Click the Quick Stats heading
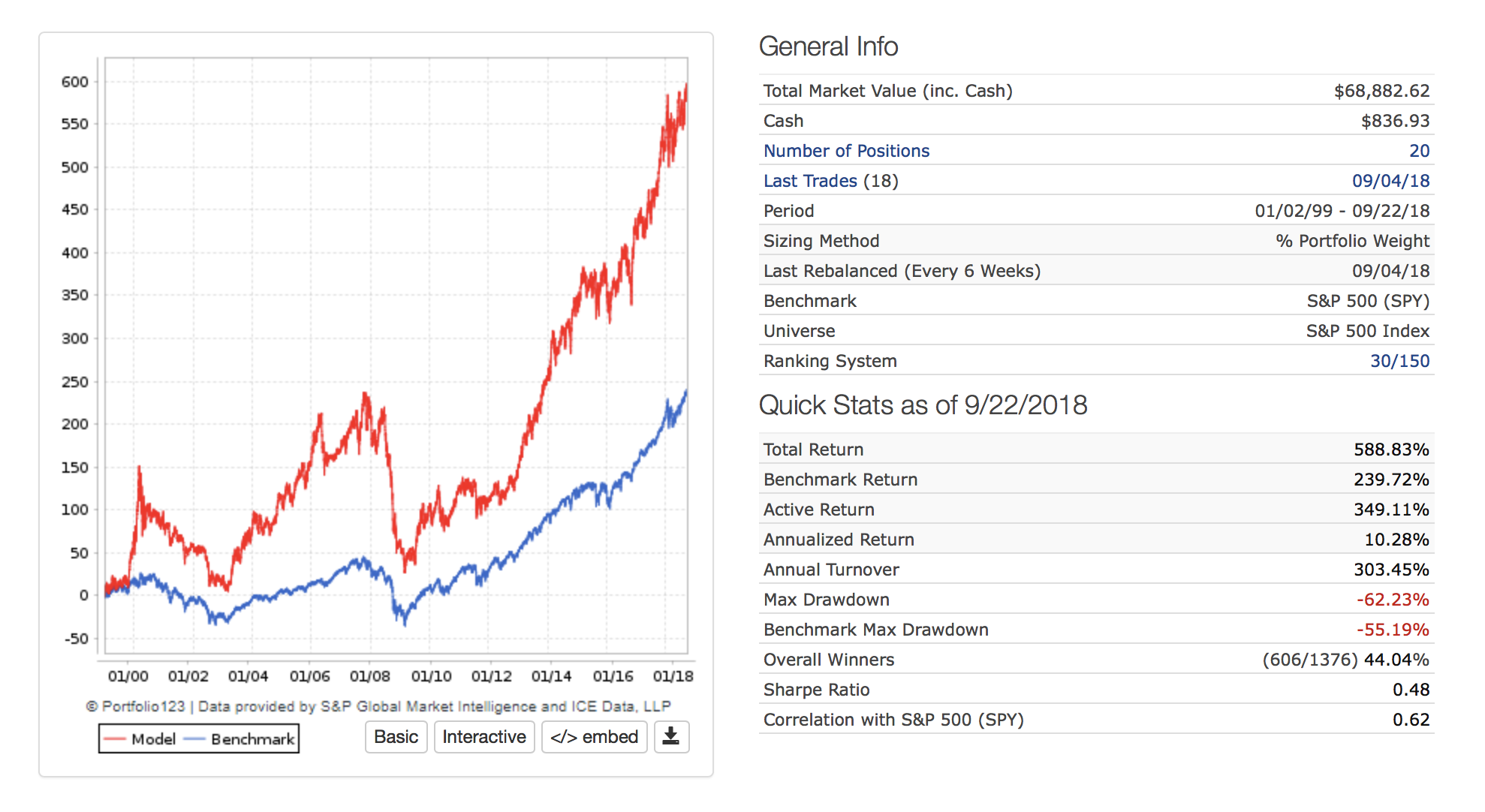Viewport: 1485px width, 812px height. click(x=923, y=405)
